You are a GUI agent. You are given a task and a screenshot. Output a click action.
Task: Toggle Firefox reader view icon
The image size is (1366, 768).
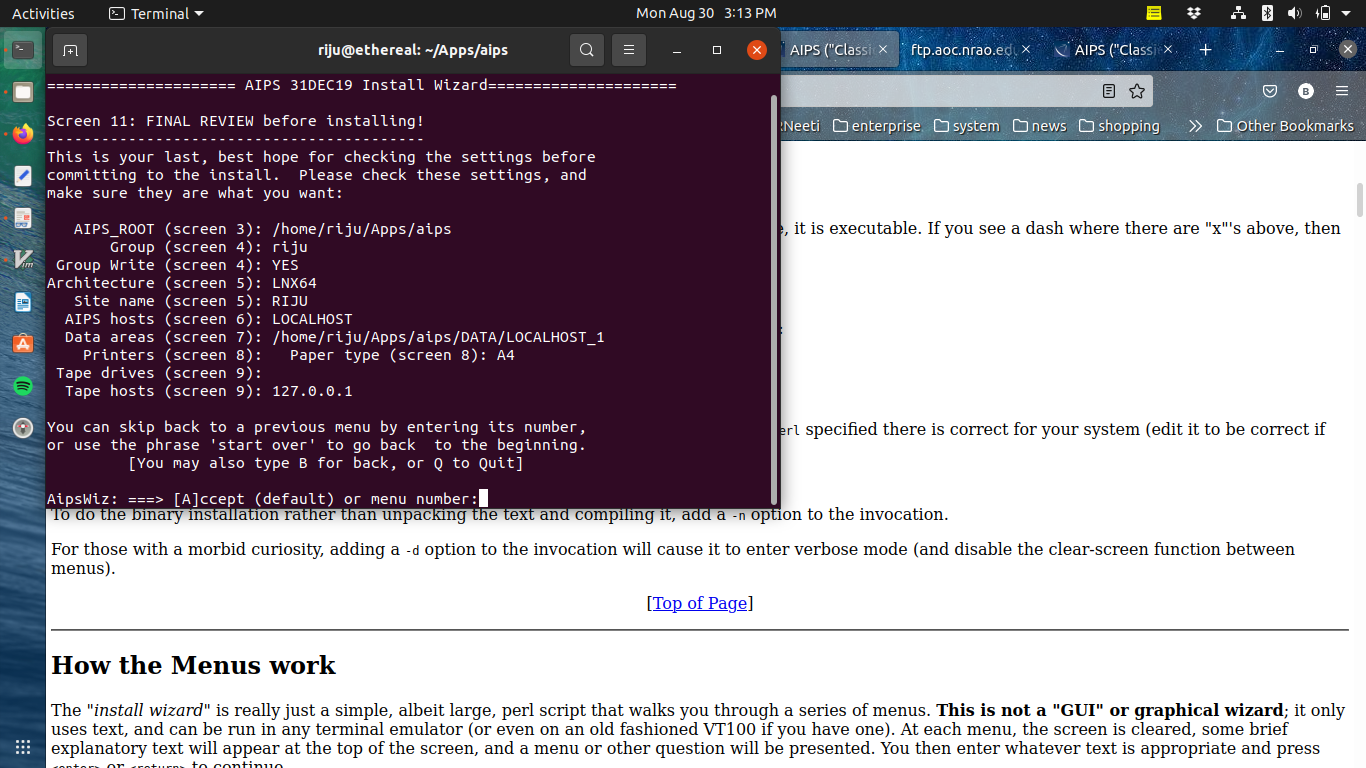[x=1108, y=91]
